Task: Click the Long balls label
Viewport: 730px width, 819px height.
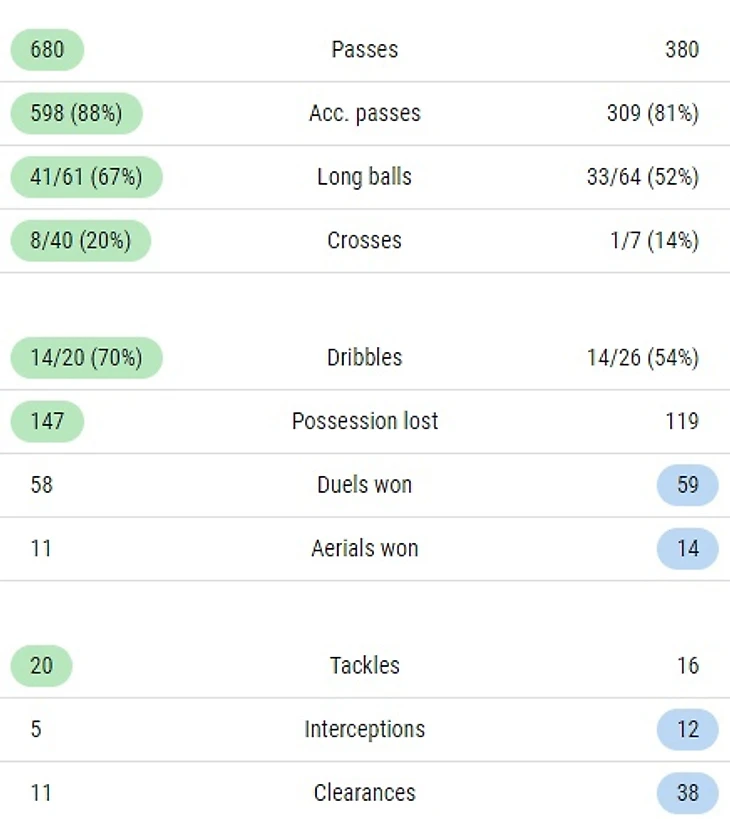Action: tap(364, 177)
